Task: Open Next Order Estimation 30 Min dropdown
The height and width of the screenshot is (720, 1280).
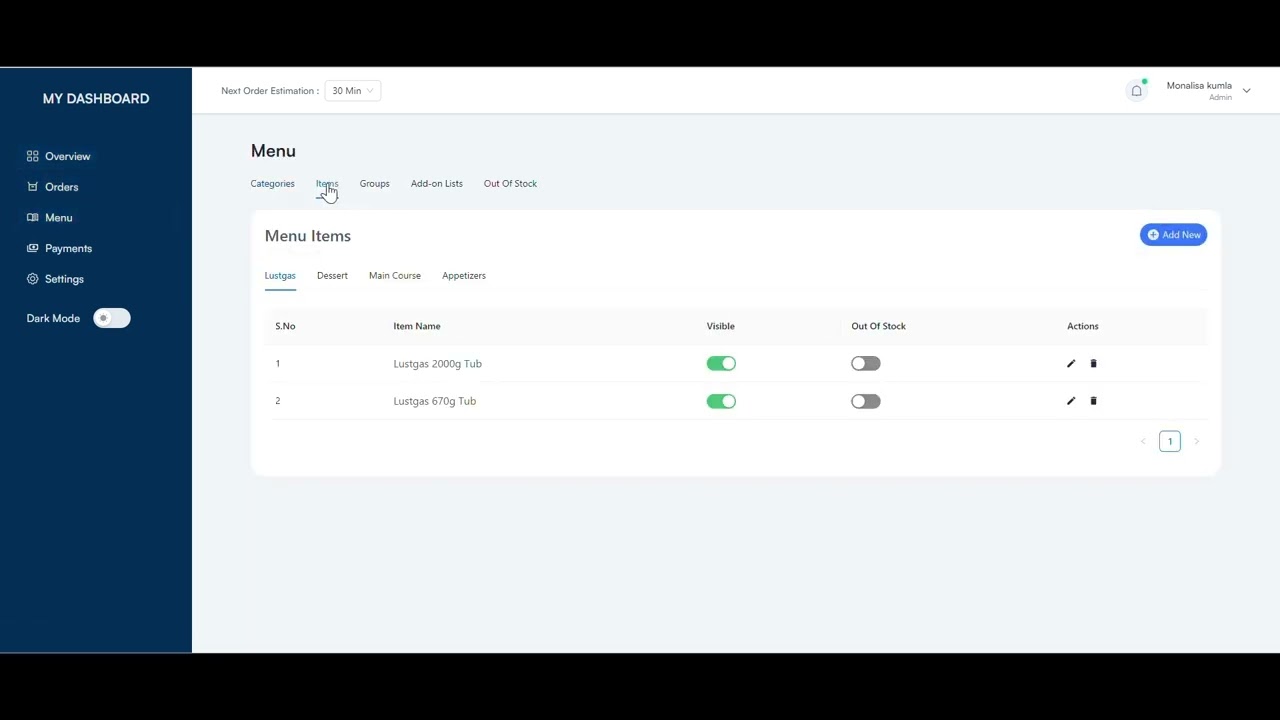Action: click(x=352, y=91)
